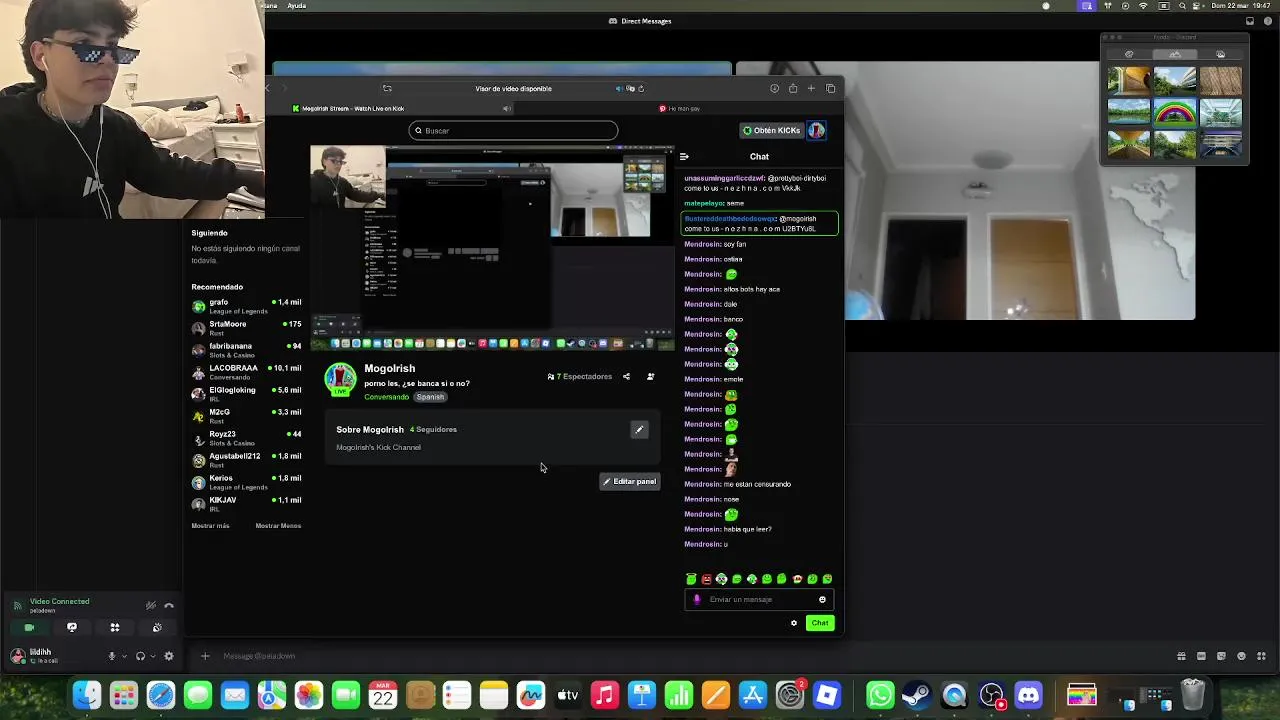Viewport: 1280px width, 720px height.
Task: Open KIKJAV recommended channel
Action: 246,504
